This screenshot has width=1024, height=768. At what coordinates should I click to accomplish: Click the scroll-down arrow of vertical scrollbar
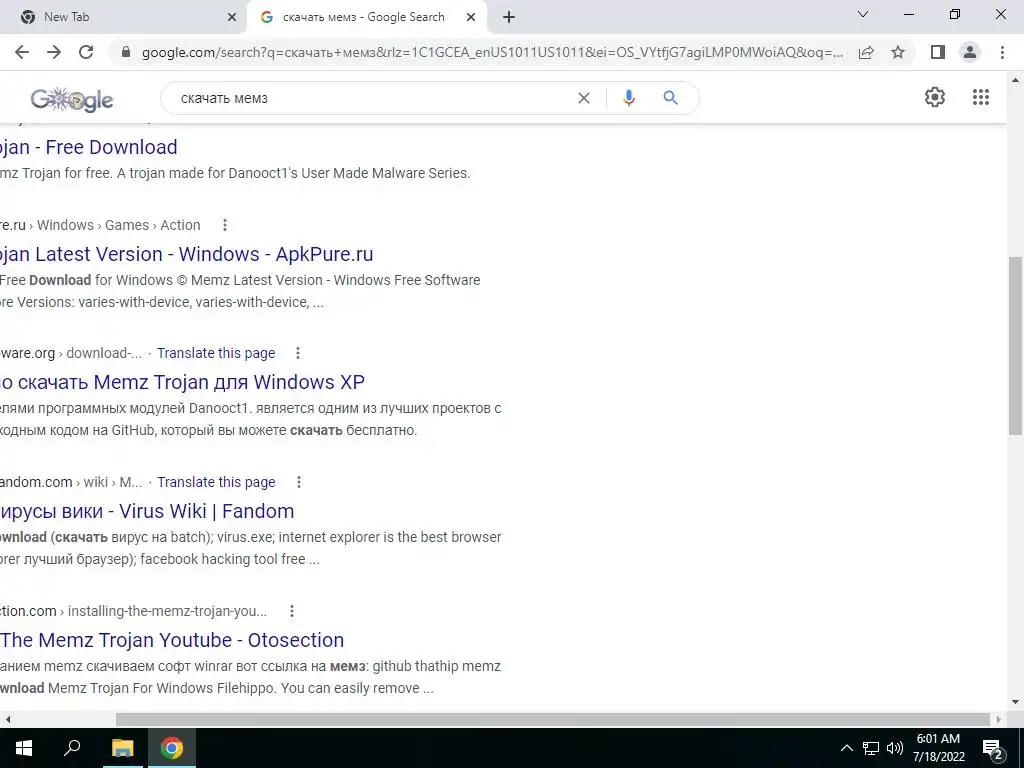tap(1015, 703)
